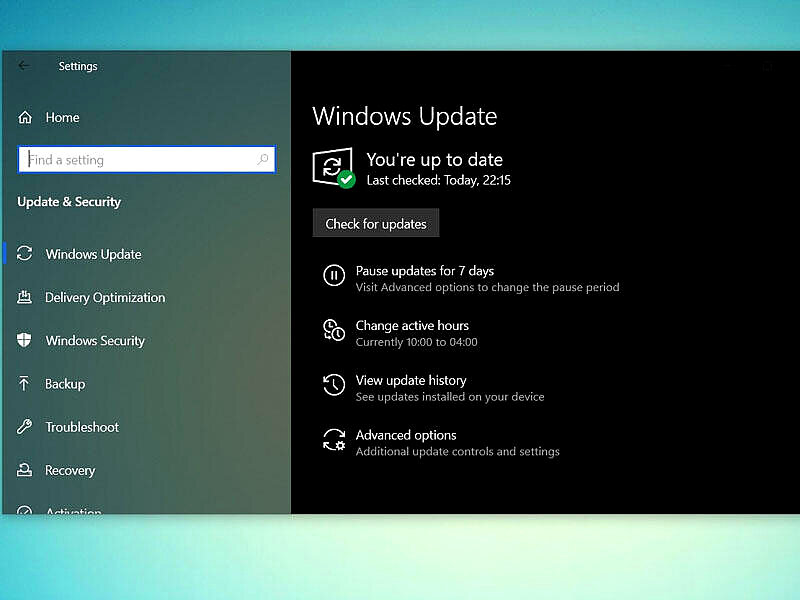
Task: Open View update history
Action: coord(411,381)
